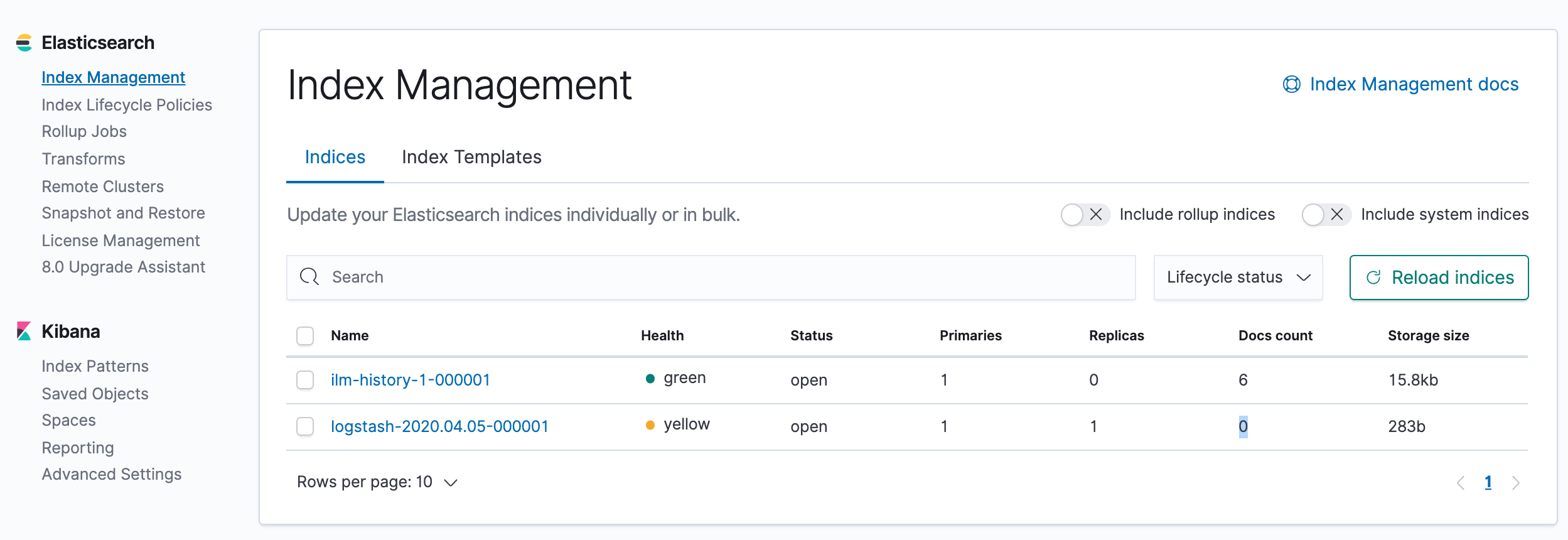Screen dimensions: 1568x540
Task: Click the 283b storage size value
Action: (1407, 426)
